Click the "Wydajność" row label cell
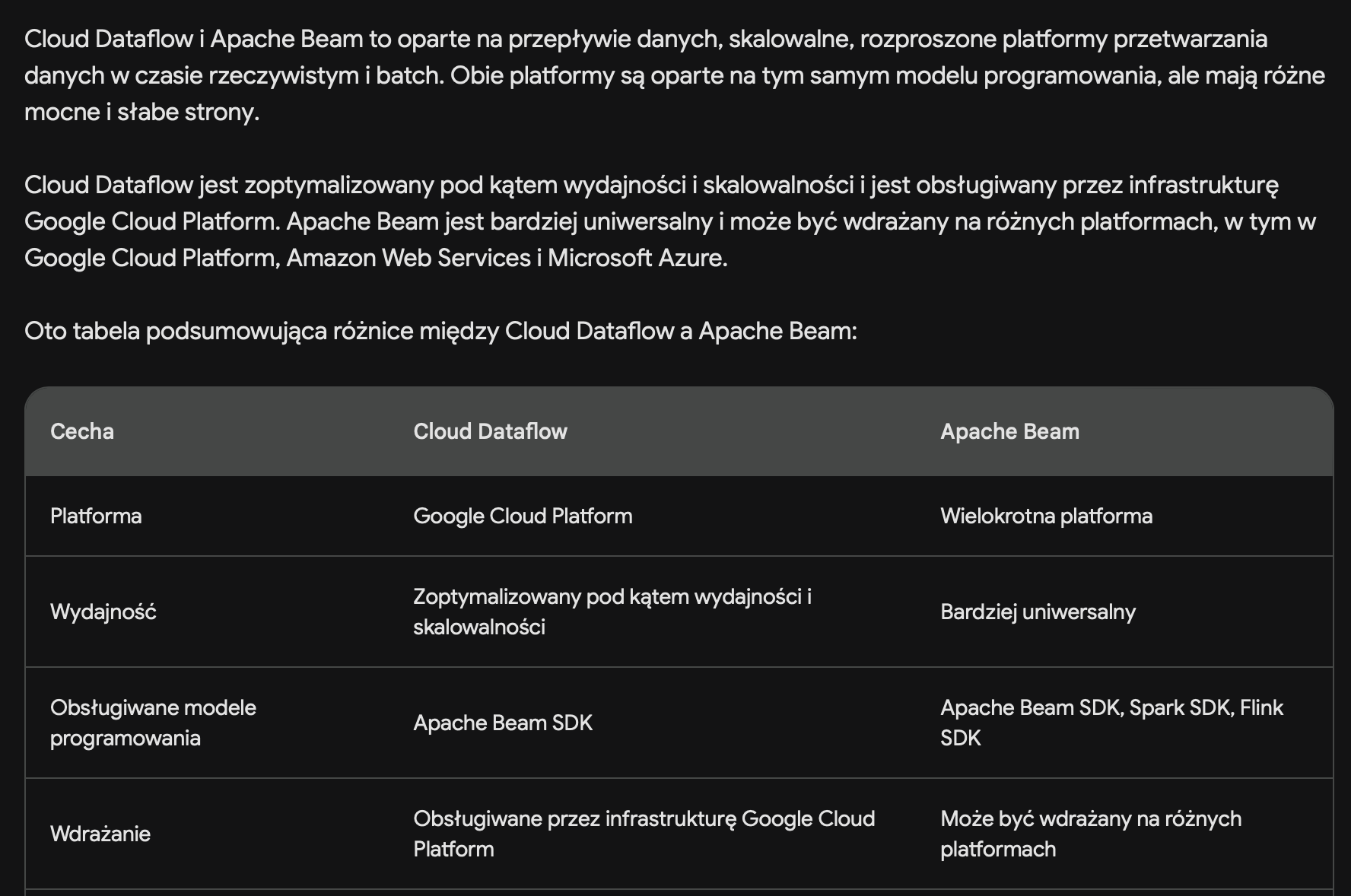1351x896 pixels. [x=103, y=612]
